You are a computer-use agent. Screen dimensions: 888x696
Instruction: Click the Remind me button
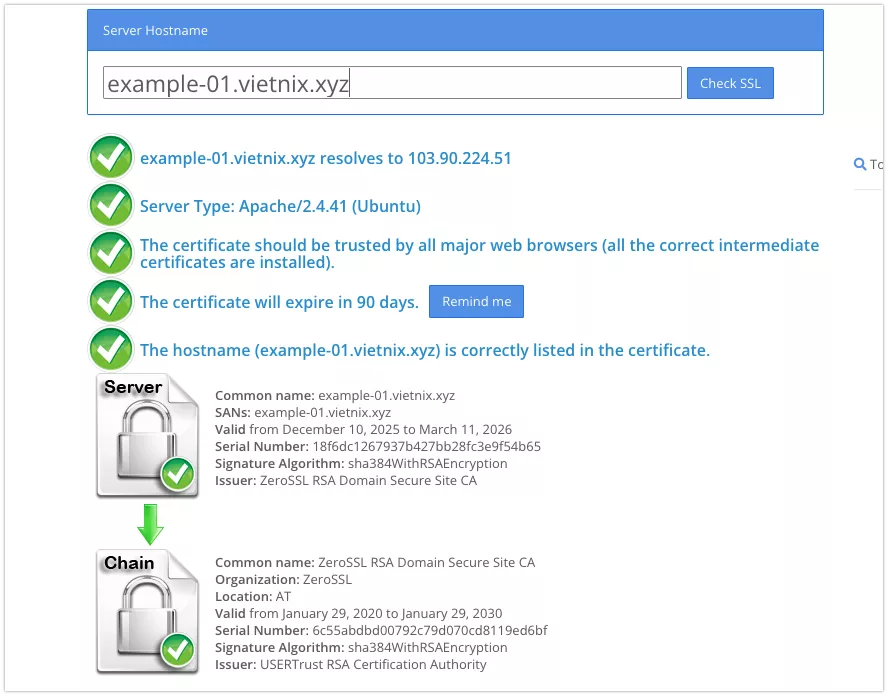(x=476, y=302)
